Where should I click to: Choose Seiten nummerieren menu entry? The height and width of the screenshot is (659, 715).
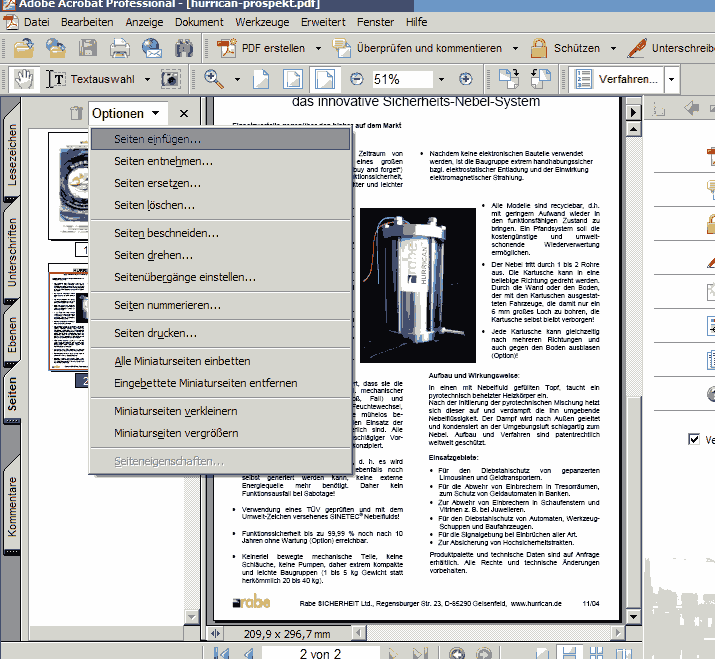tap(220, 305)
